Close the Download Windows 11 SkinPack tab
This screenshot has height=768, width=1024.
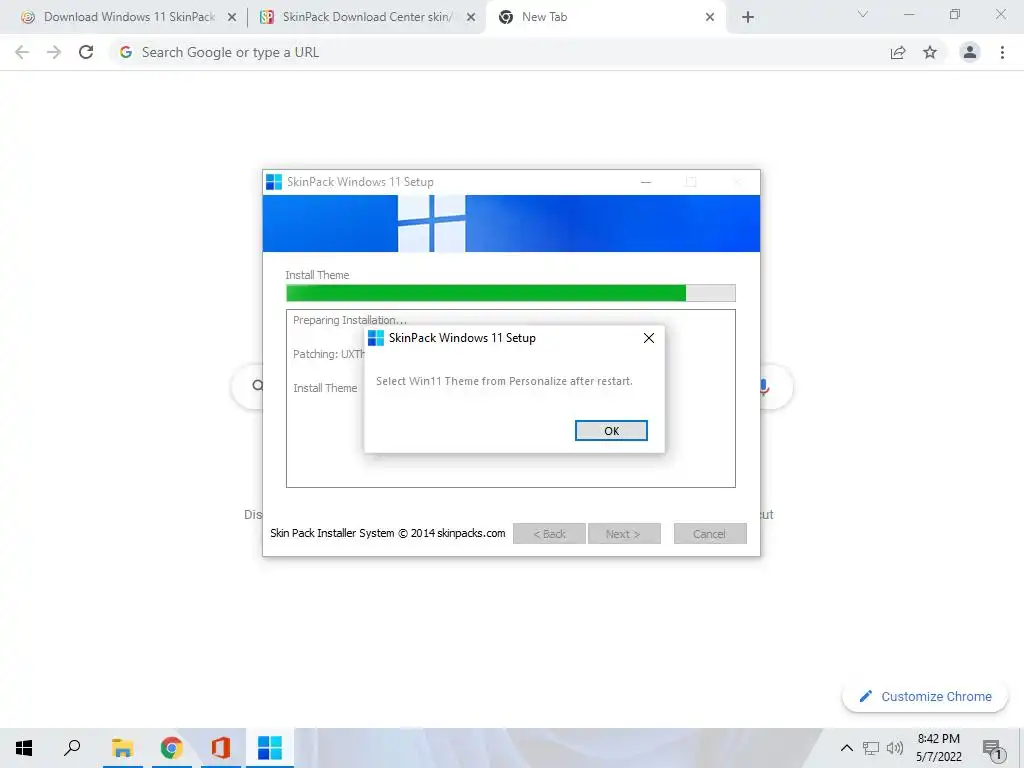click(232, 18)
